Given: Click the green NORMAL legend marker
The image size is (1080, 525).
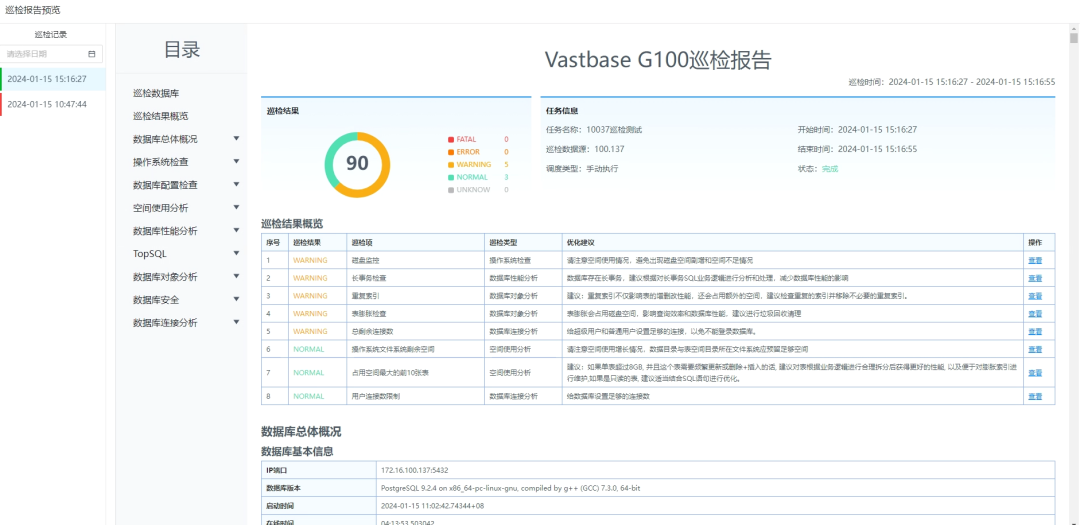Looking at the screenshot, I should (x=450, y=177).
